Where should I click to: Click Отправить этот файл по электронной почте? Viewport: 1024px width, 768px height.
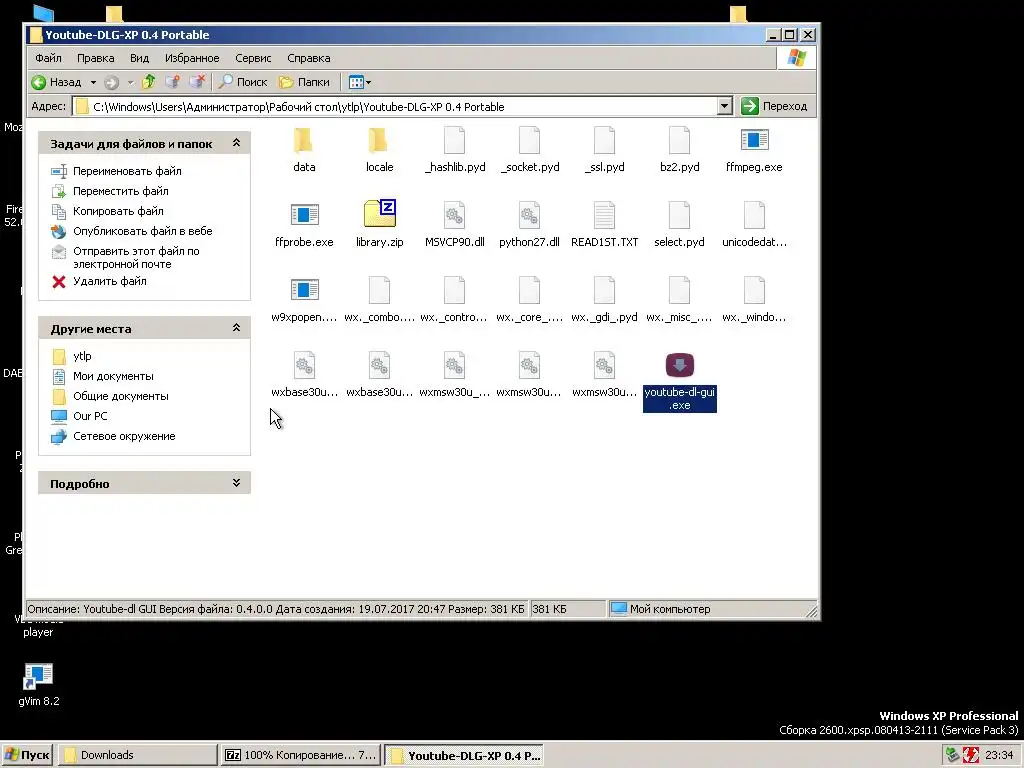tap(136, 257)
